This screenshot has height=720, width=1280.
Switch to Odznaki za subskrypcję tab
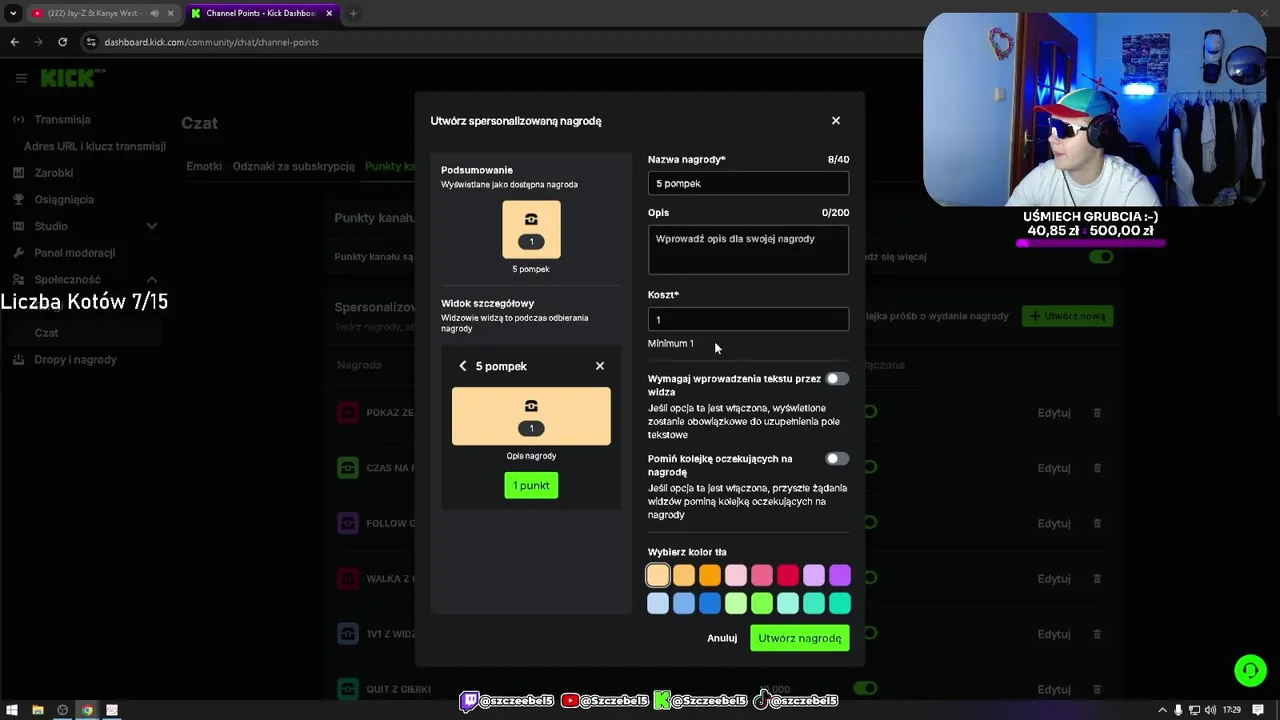point(294,166)
